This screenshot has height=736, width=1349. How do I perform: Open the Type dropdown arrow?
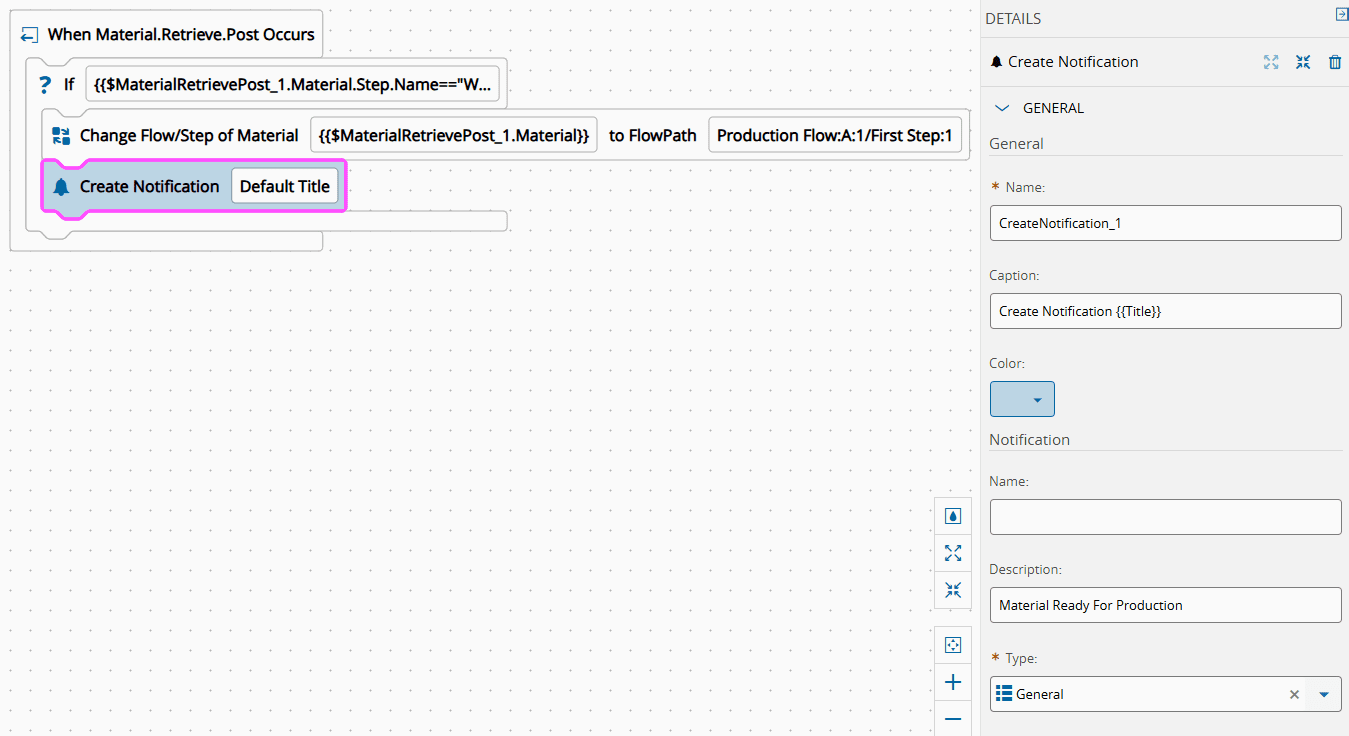[1324, 694]
